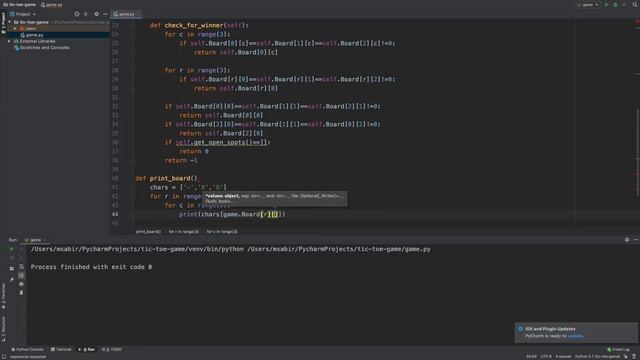Open the Terminal tool window tab
Screen dimensions: 640x360
click(x=61, y=349)
